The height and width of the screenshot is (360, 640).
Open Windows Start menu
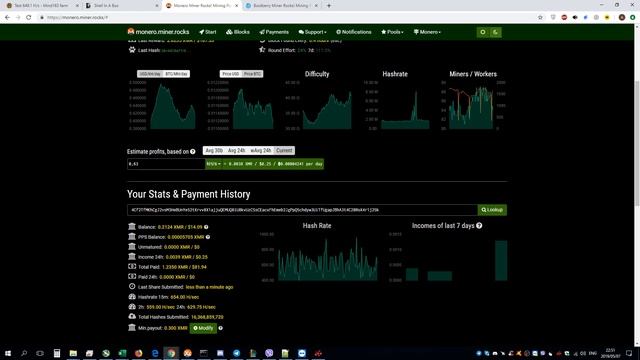pos(8,353)
